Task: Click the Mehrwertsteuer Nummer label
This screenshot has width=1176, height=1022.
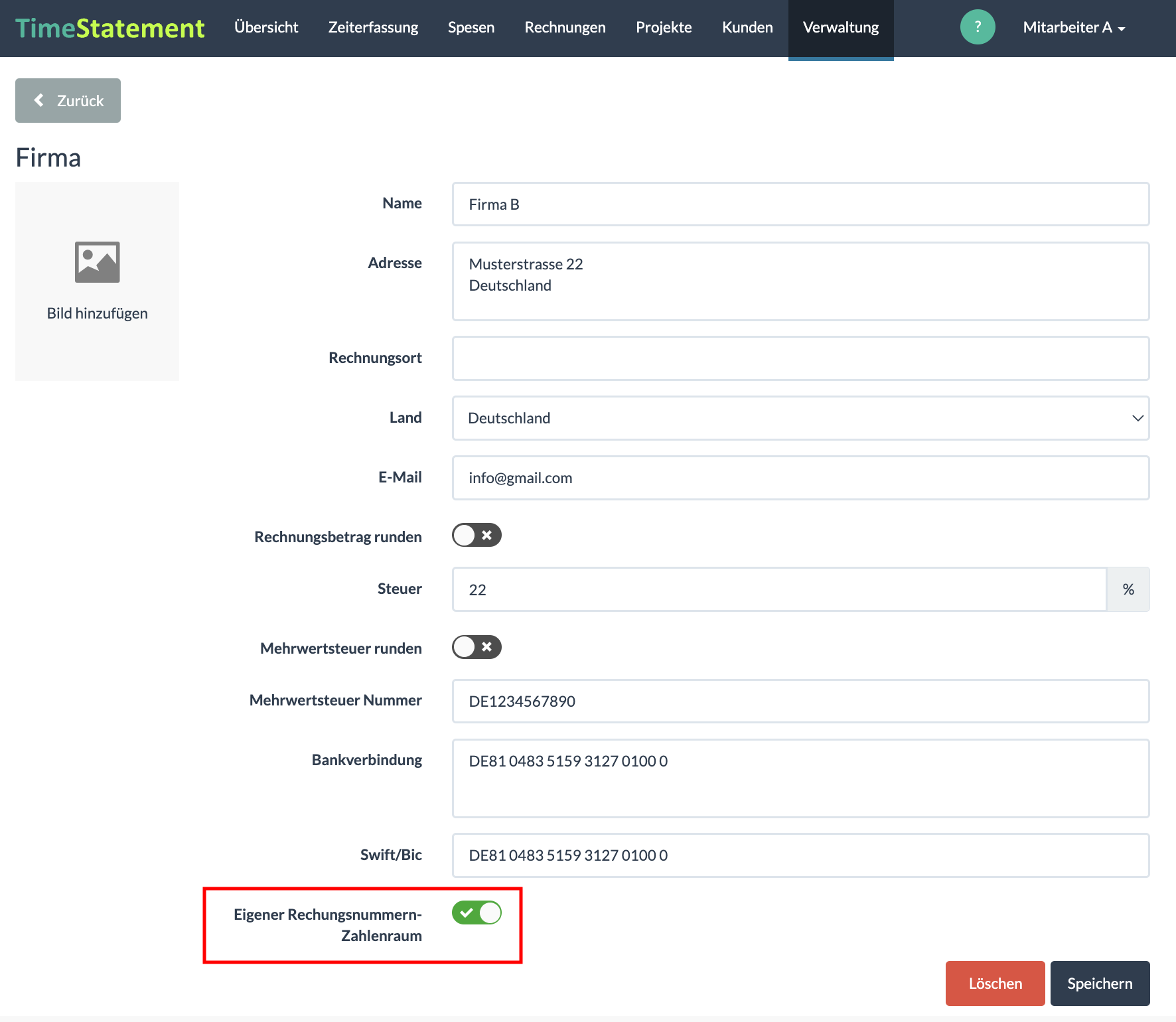Action: 335,700
